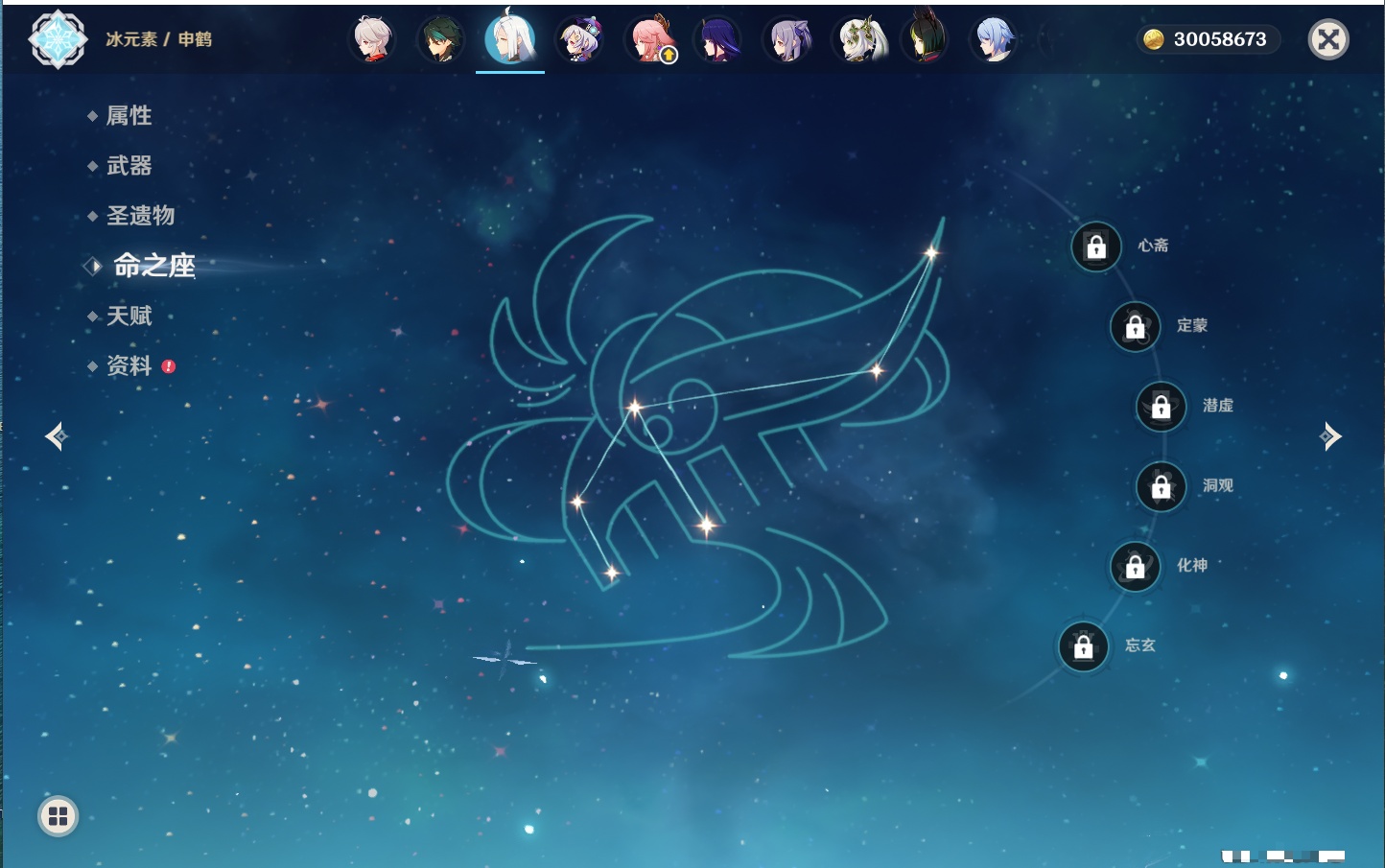Select Kazuha's avatar in the character bar
Viewport: 1385px width, 868px height.
coord(372,39)
